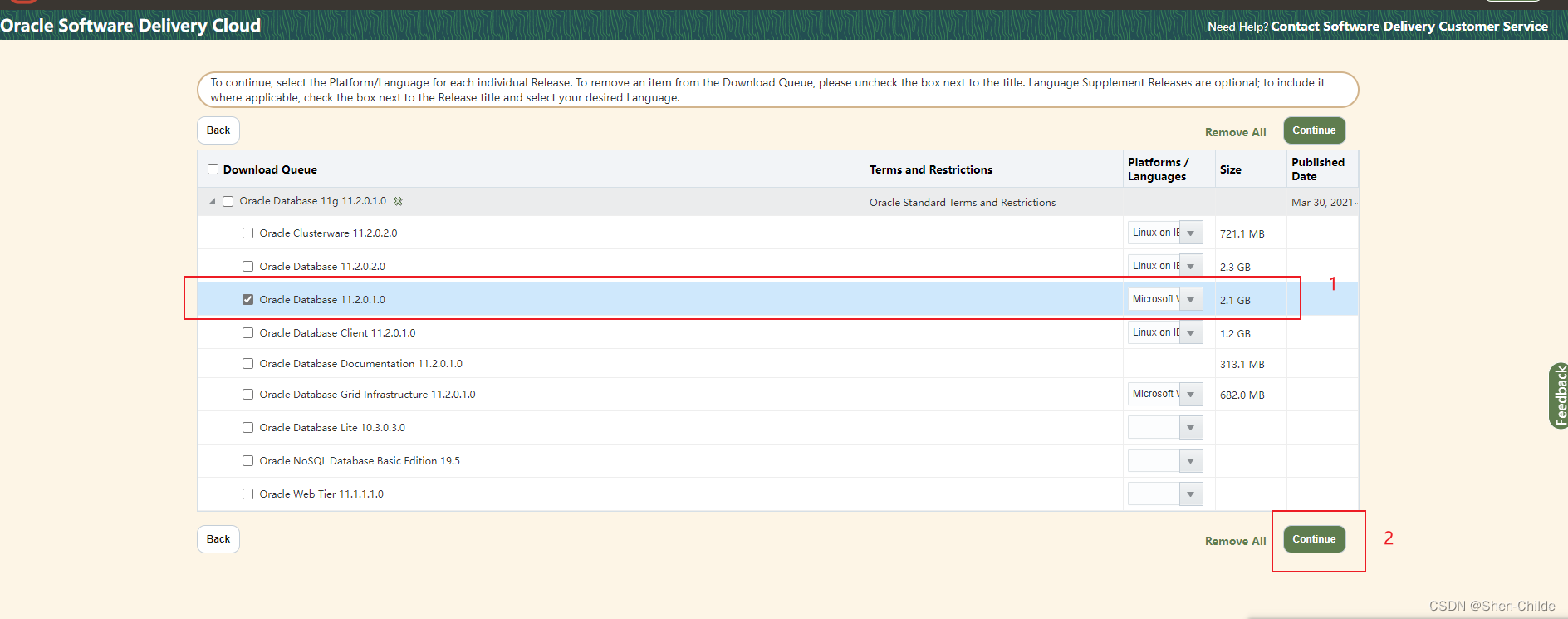Check the Oracle Database 11g 11.2.0.1.0 parent checkbox
1568x619 pixels.
click(228, 201)
